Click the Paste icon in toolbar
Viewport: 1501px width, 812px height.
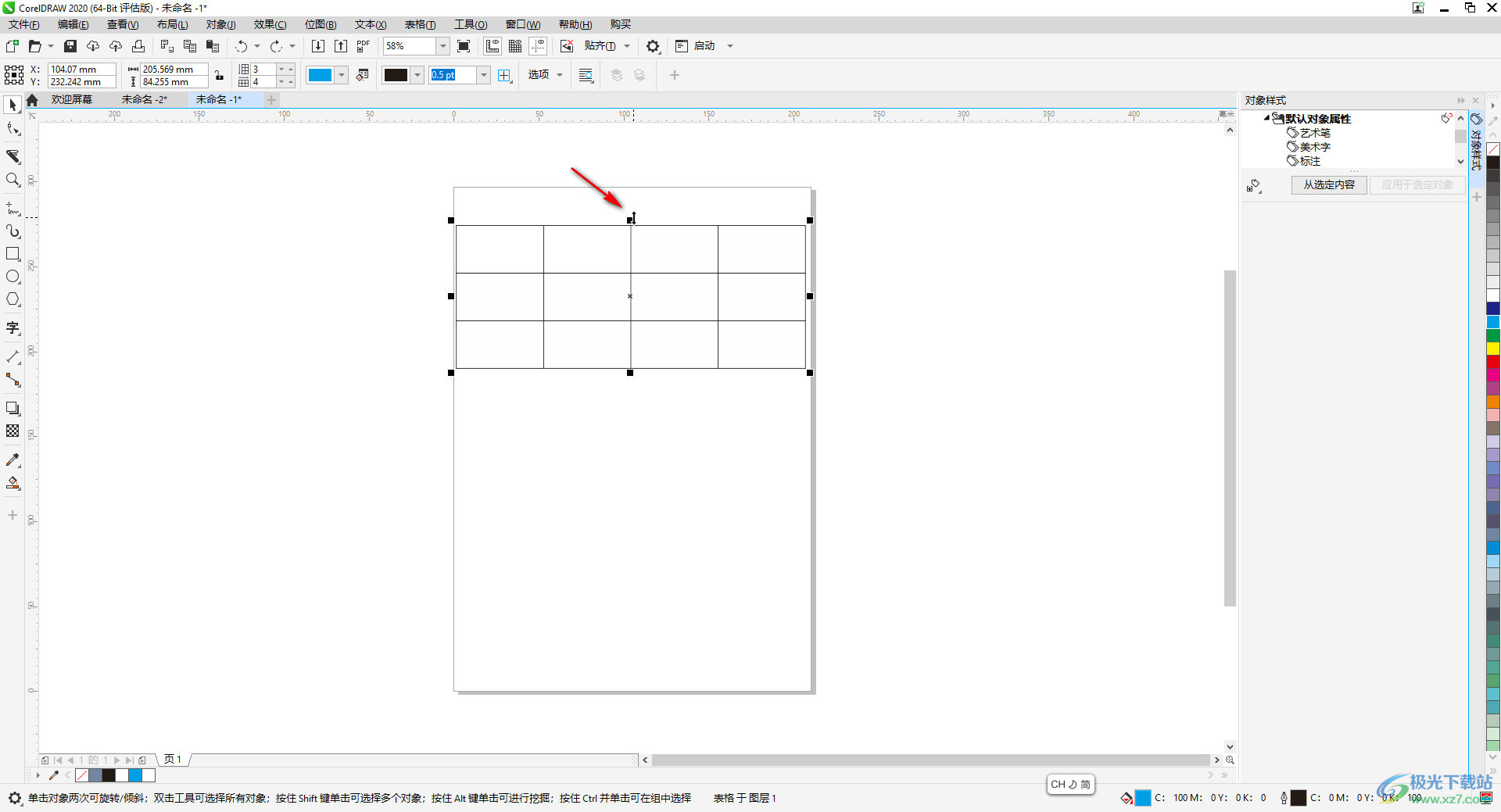(212, 46)
